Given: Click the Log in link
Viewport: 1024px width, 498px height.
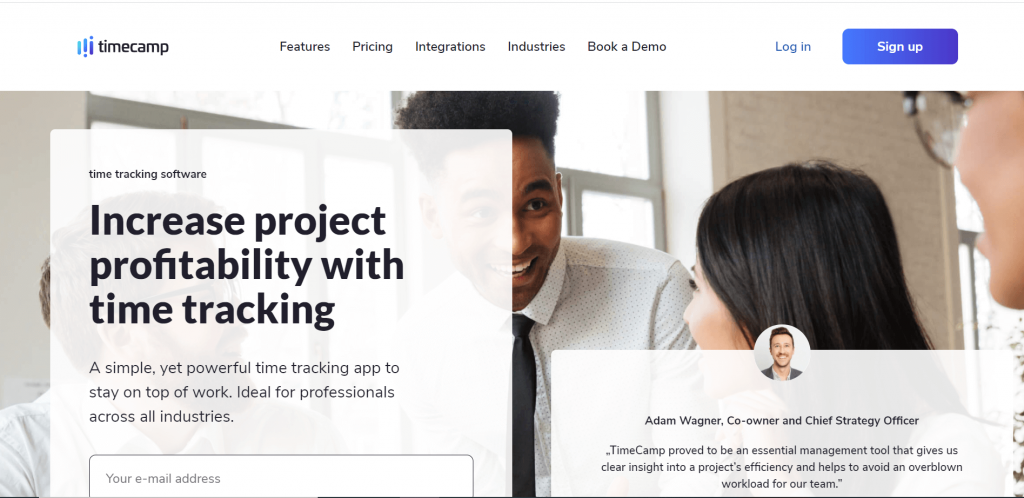Looking at the screenshot, I should point(793,46).
